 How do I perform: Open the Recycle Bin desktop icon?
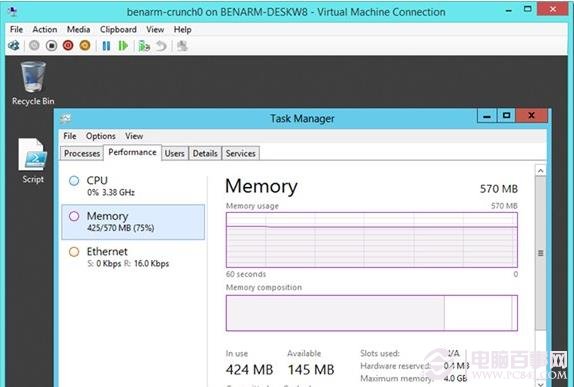(33, 83)
